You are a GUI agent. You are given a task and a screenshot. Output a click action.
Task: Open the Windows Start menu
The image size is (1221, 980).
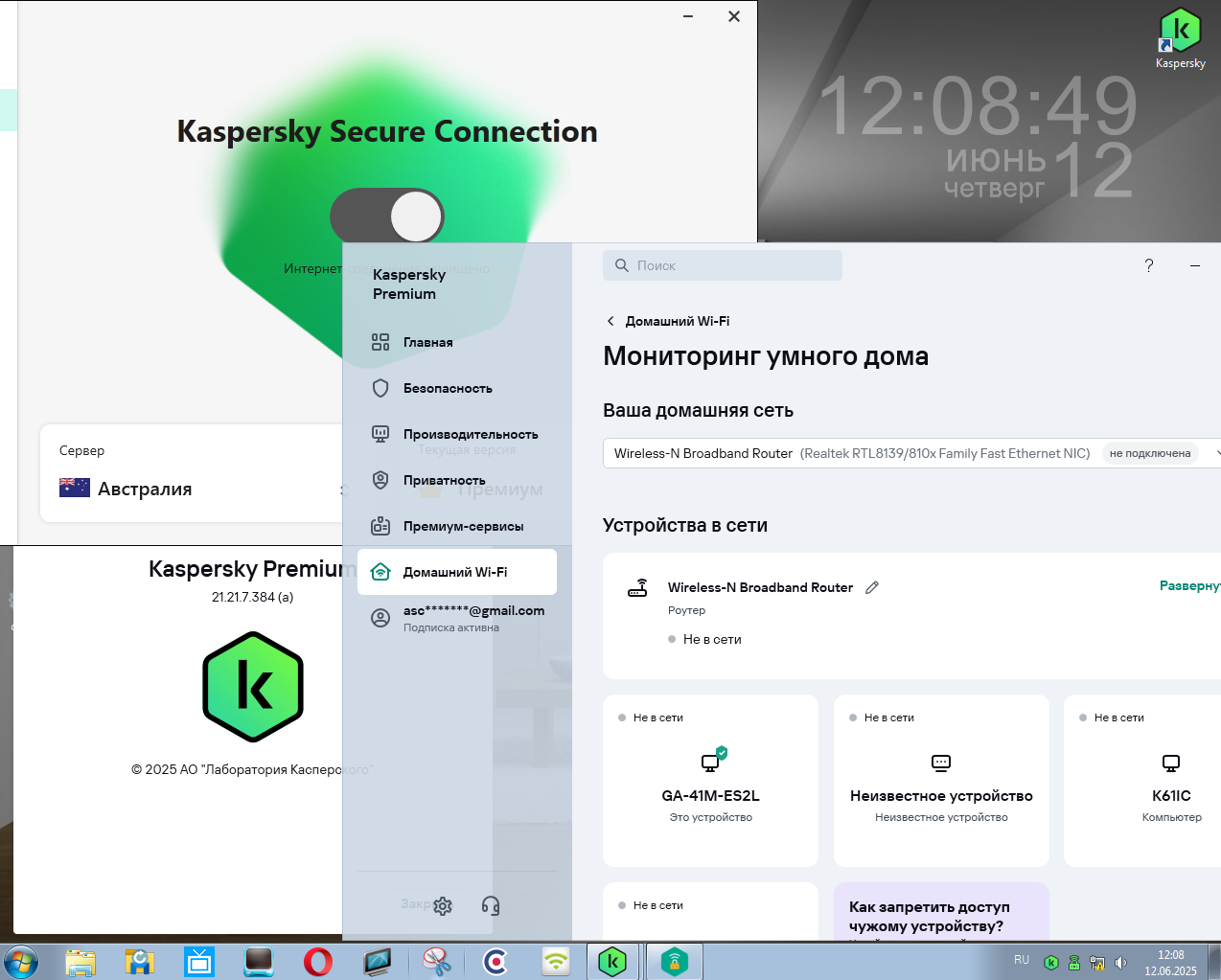20,962
